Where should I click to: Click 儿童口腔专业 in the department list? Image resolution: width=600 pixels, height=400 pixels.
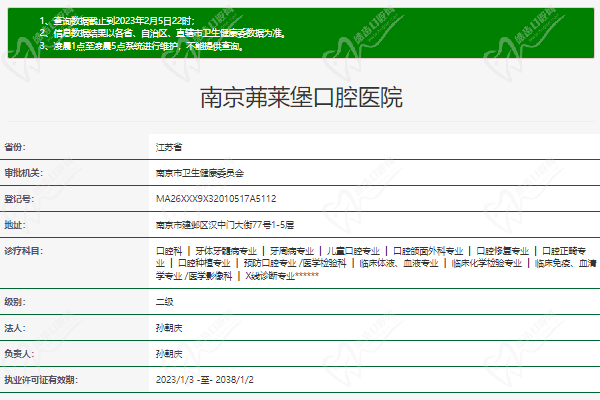click(x=353, y=251)
